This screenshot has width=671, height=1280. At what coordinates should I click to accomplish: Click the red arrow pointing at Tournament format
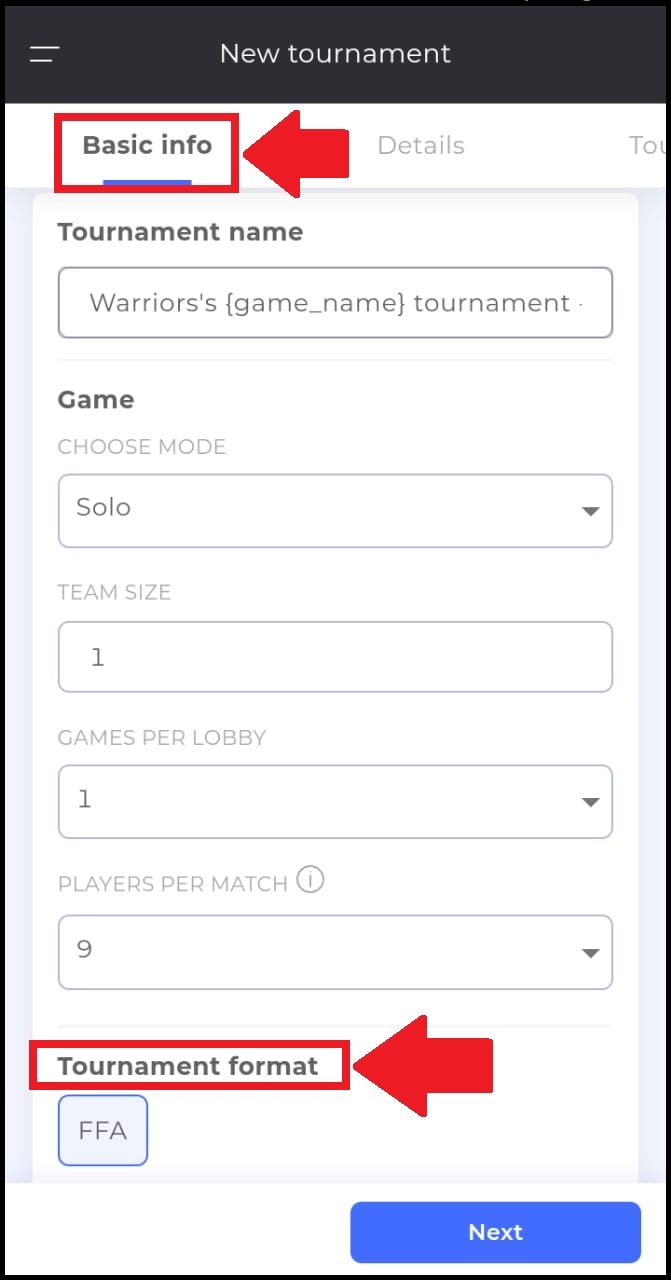coord(423,1065)
